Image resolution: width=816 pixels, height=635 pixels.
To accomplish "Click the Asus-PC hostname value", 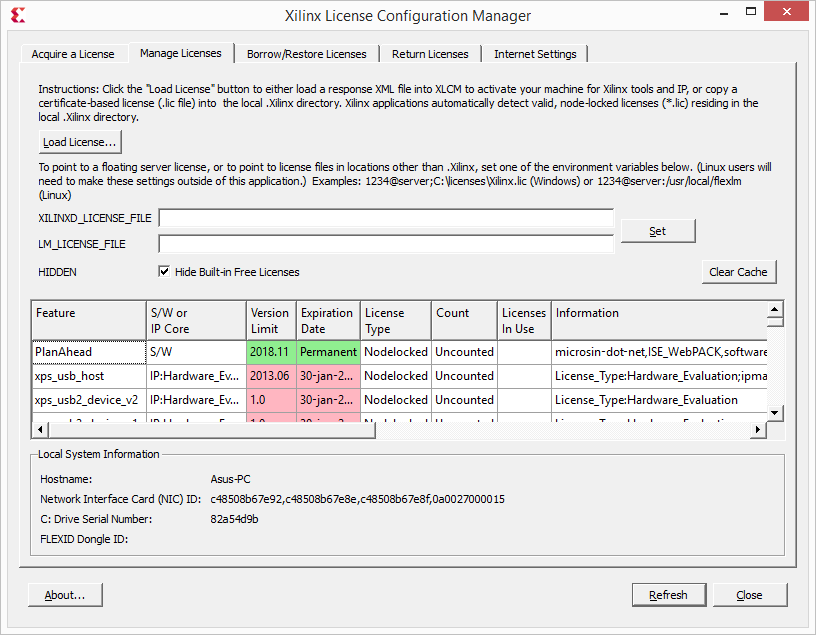I will [230, 479].
